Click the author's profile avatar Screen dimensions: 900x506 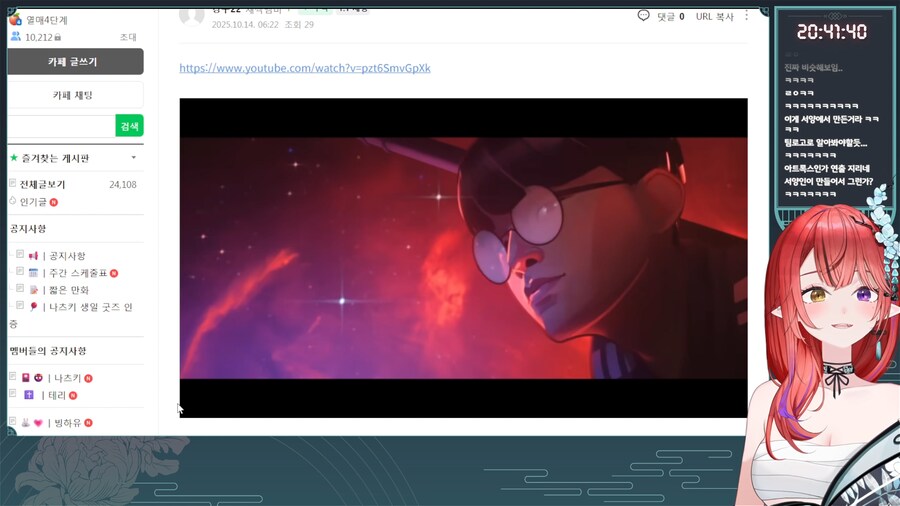(192, 14)
